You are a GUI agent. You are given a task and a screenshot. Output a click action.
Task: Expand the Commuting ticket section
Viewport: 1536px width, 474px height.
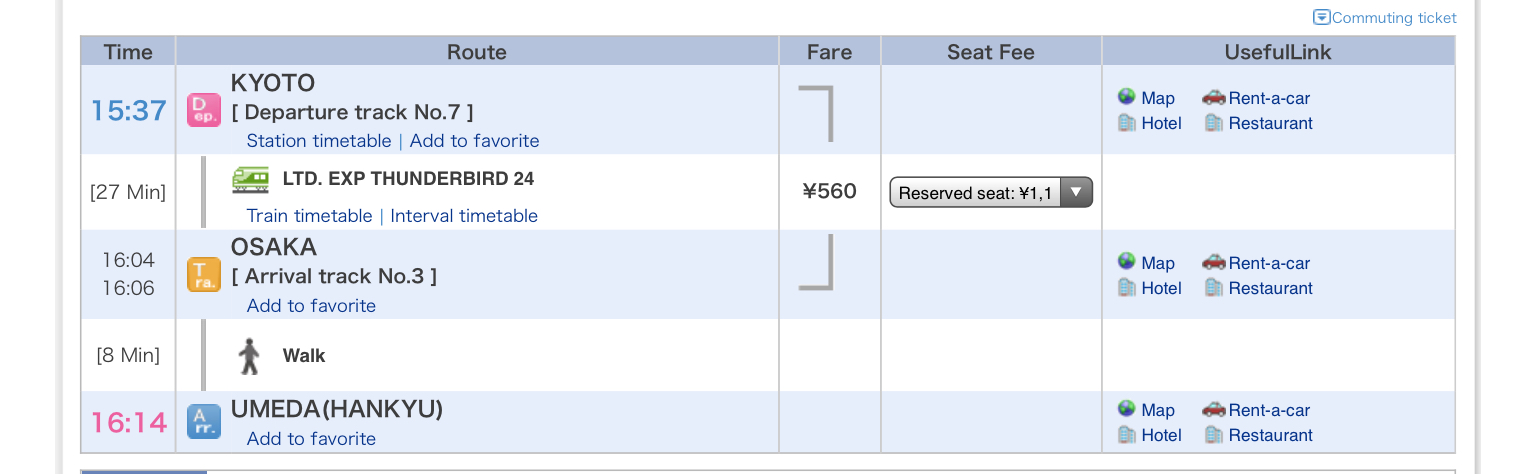(x=1384, y=18)
